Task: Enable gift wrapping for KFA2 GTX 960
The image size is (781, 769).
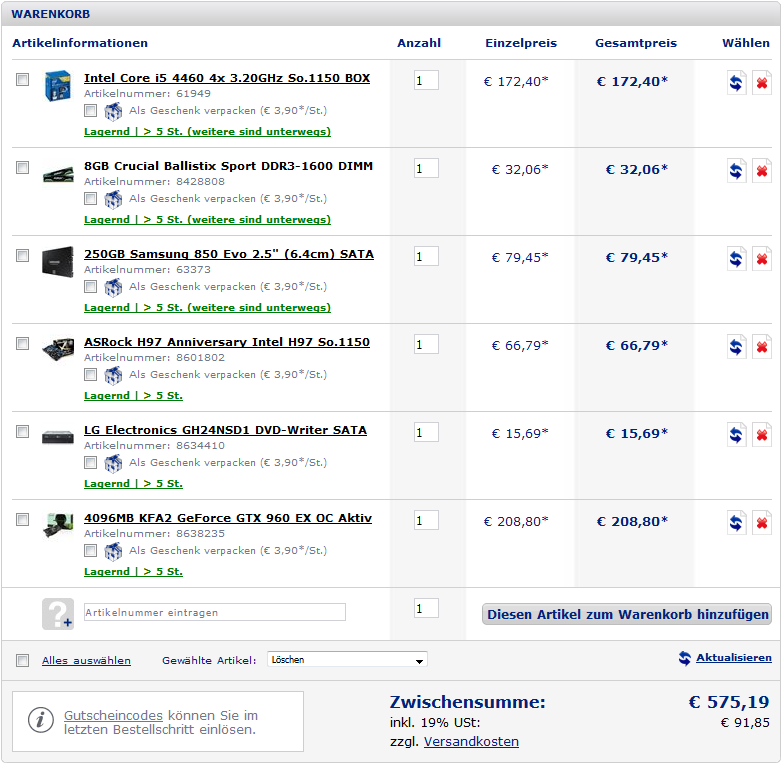Action: pos(90,550)
